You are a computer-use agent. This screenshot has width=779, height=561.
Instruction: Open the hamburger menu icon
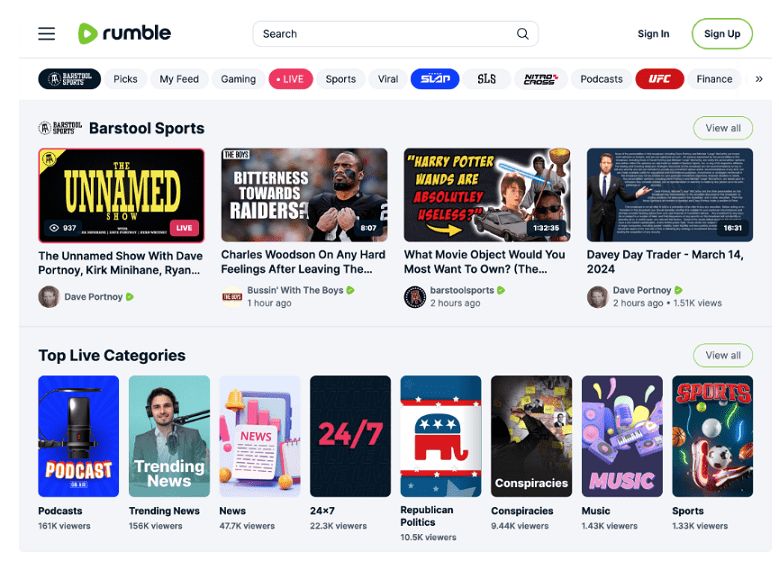[x=47, y=34]
